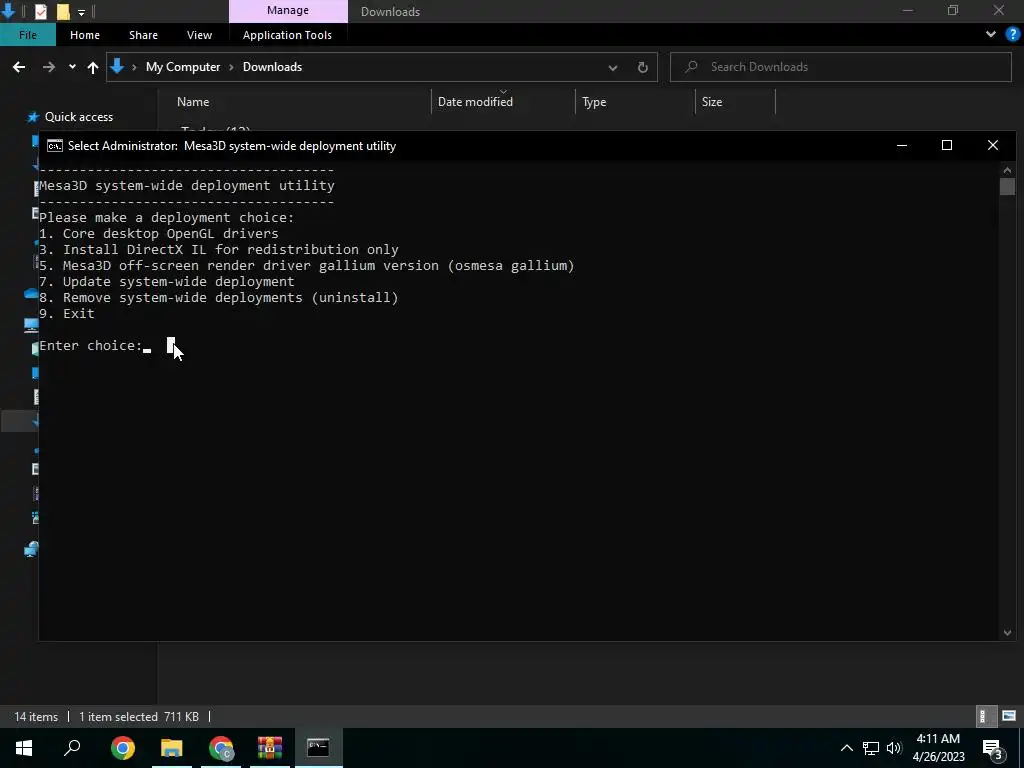
Task: Go up one folder level
Action: [x=93, y=67]
